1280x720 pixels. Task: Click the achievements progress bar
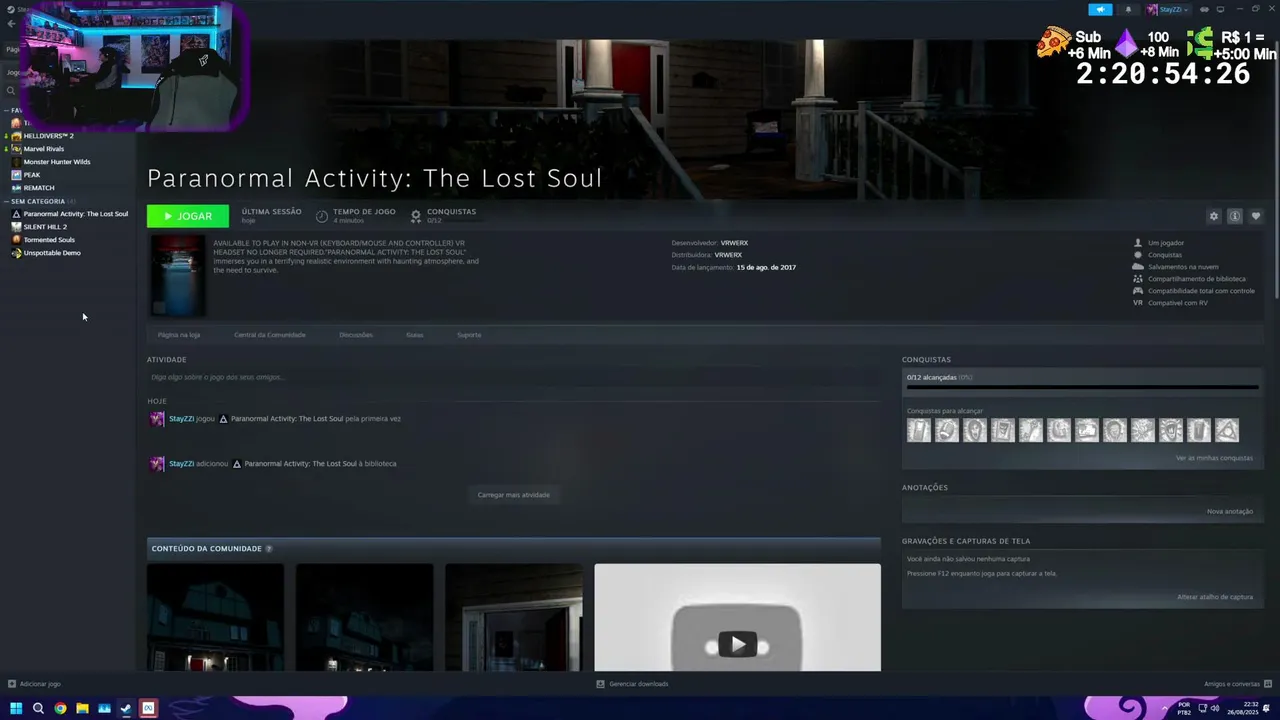coord(1082,387)
